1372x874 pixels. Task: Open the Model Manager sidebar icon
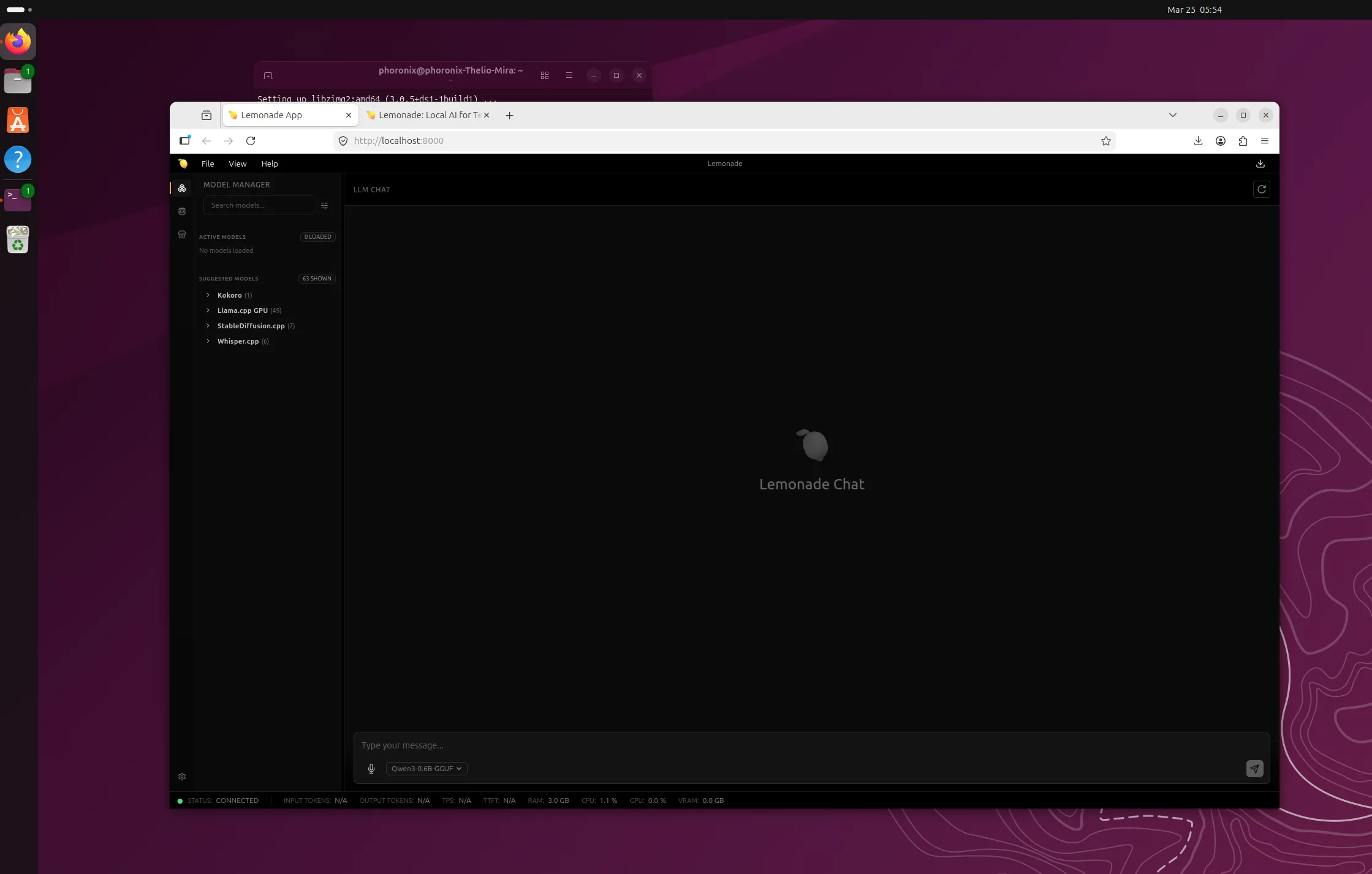(x=182, y=189)
